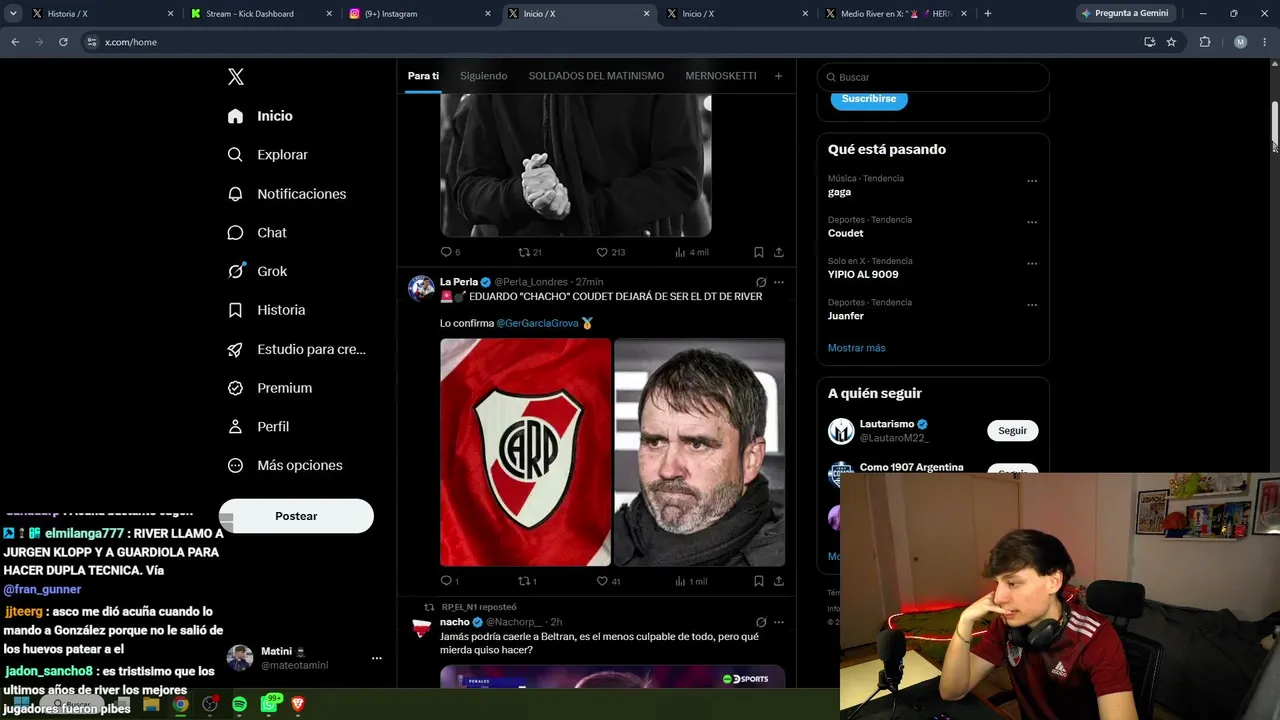Viewport: 1280px width, 720px height.
Task: Click the Postear button
Action: [x=296, y=516]
